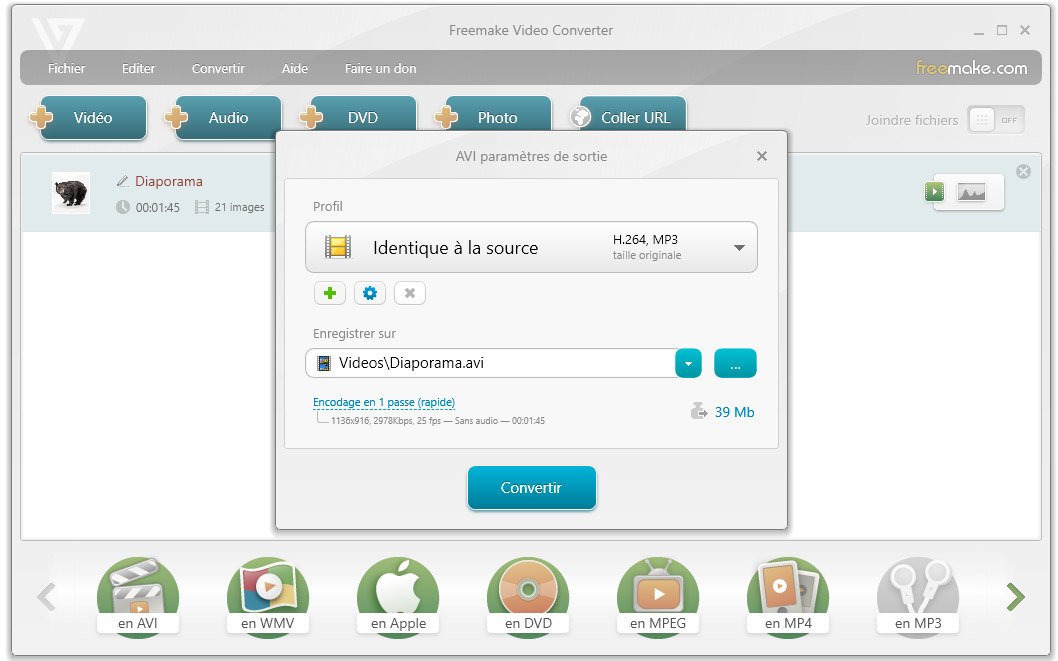Click Encodage en 1 passe link

pyautogui.click(x=384, y=402)
